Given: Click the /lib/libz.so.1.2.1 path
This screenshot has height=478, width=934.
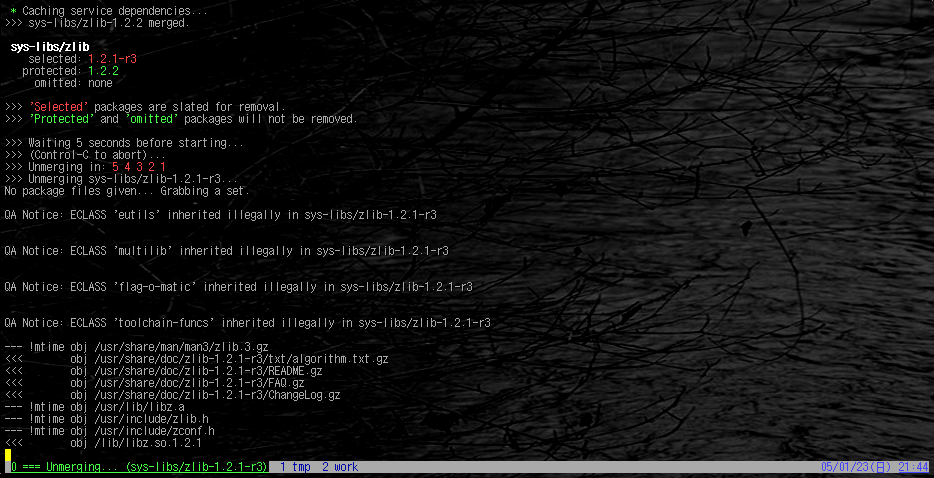Looking at the screenshot, I should click(x=148, y=443).
